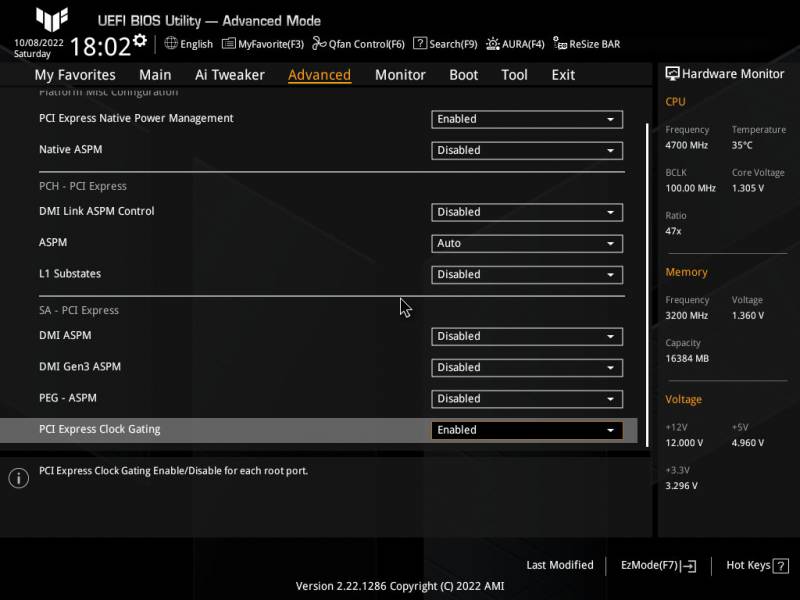Open AURA(F4) text label
800x600 pixels.
pyautogui.click(x=523, y=44)
